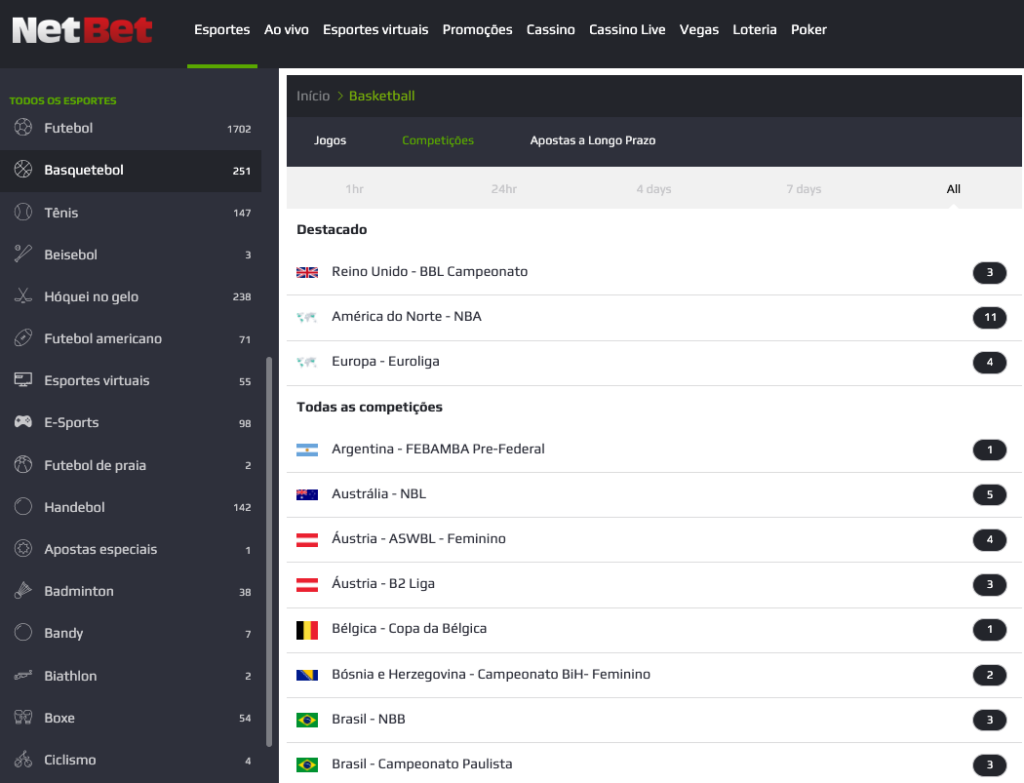Click the Austria flag beside ASWBL Feminino
The width and height of the screenshot is (1024, 783).
pyautogui.click(x=307, y=539)
